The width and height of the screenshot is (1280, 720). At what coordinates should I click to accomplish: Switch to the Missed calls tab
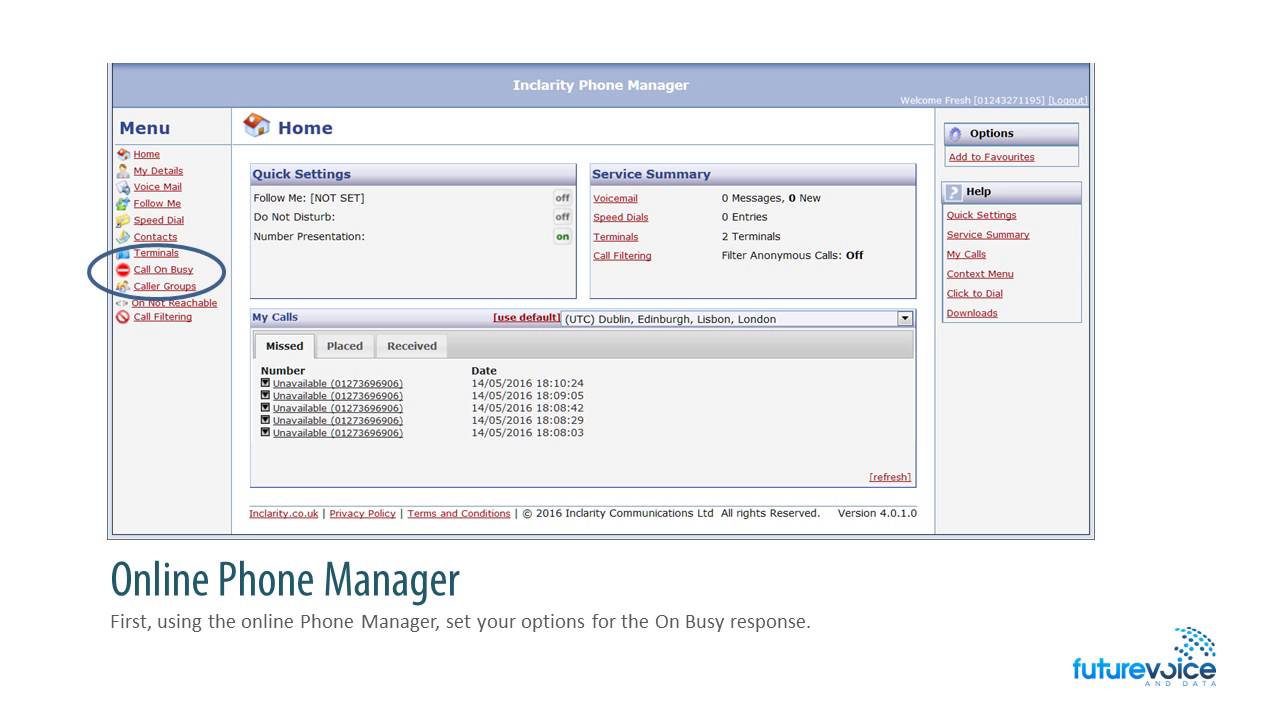coord(284,346)
